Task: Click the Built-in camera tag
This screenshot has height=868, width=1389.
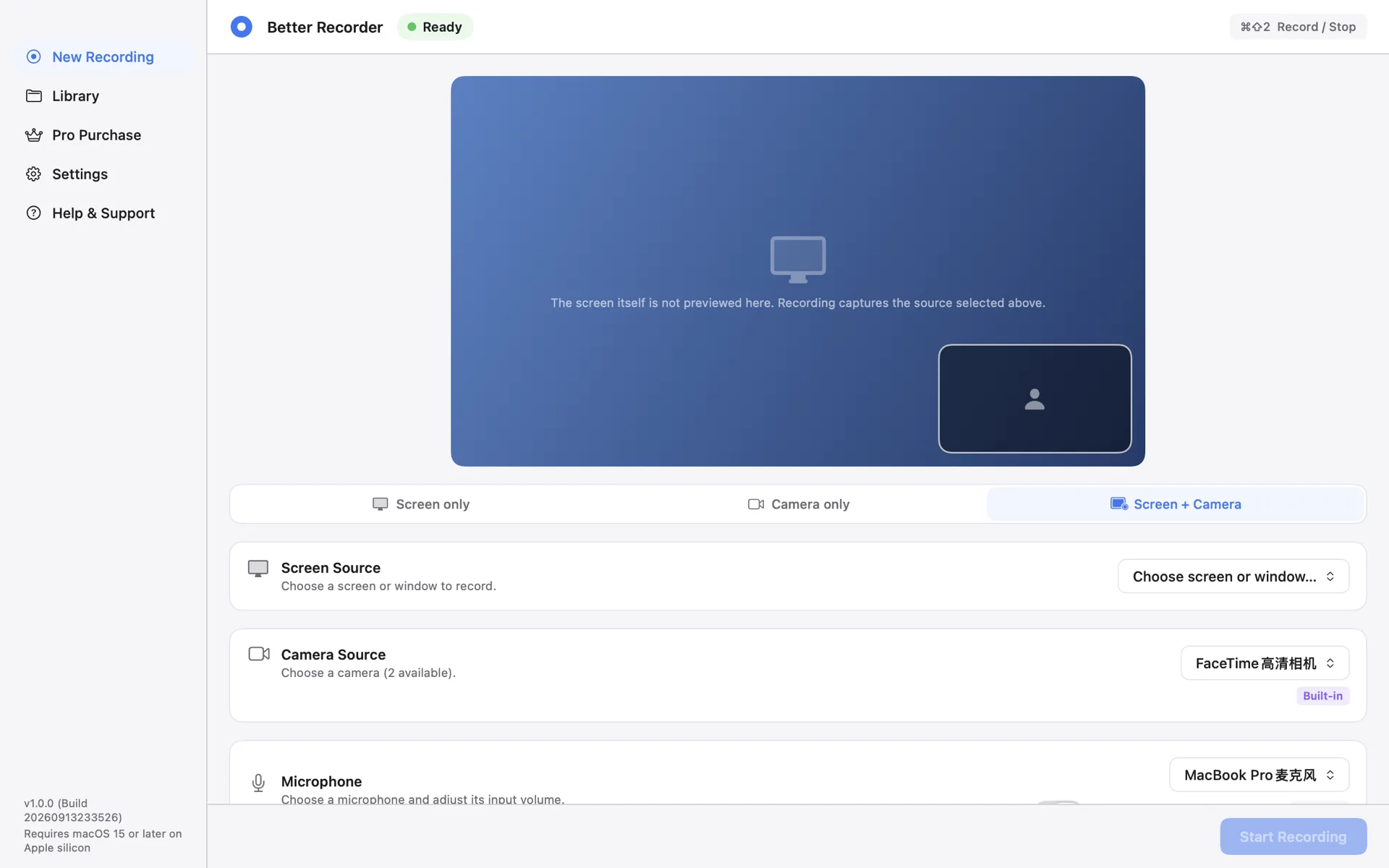Action: 1322,696
